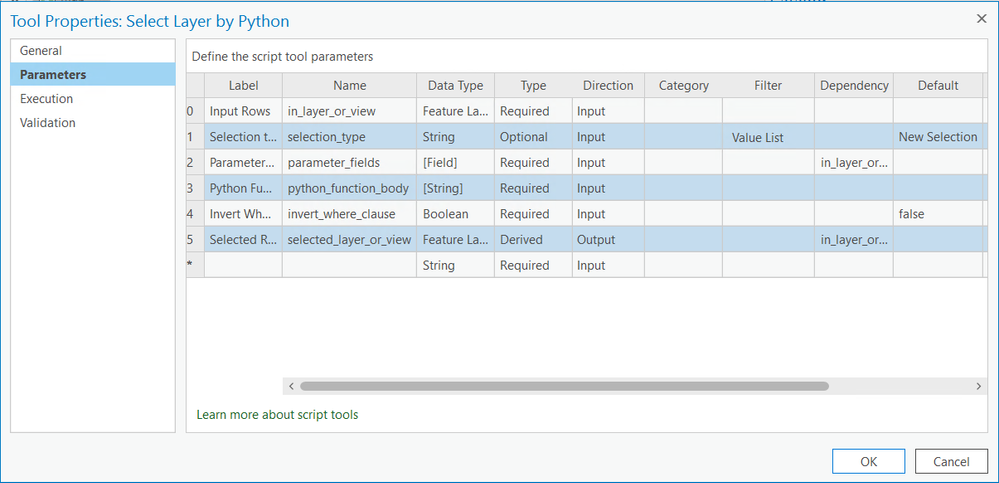The image size is (999, 483).
Task: Open Direction cell for selected_layer_or_view row
Action: click(608, 240)
